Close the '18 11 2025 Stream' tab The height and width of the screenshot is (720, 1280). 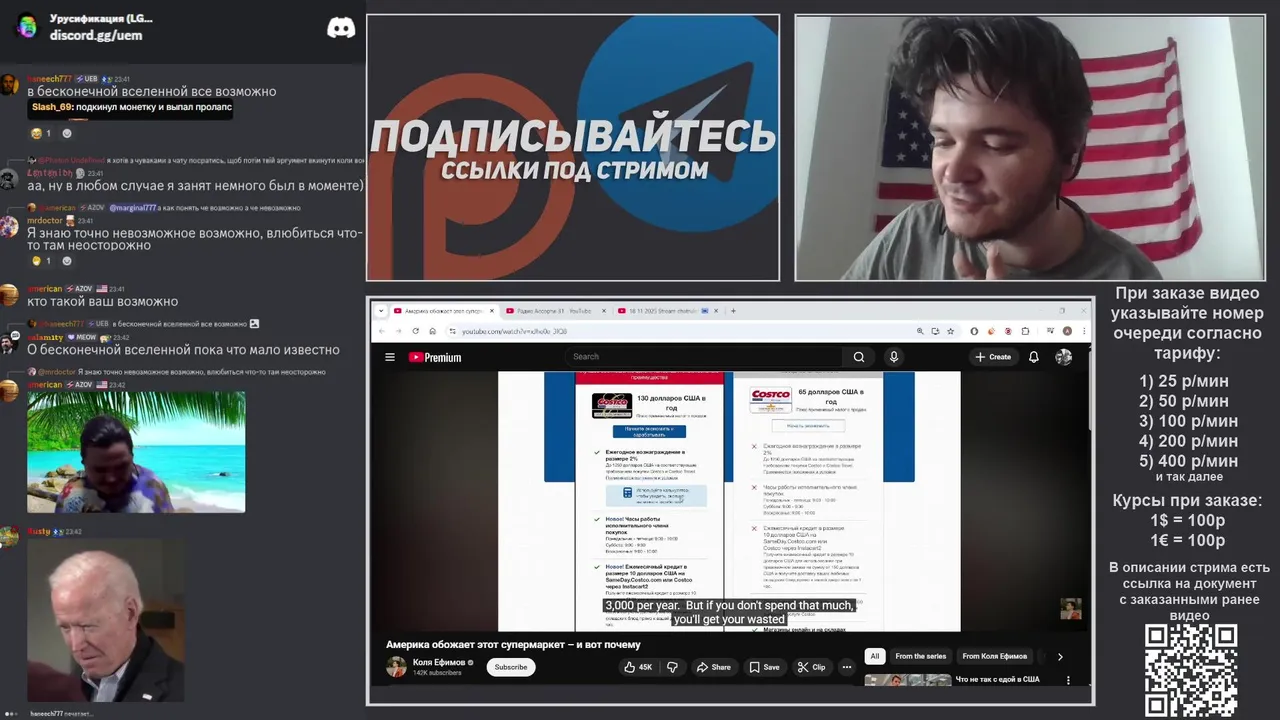click(x=717, y=311)
